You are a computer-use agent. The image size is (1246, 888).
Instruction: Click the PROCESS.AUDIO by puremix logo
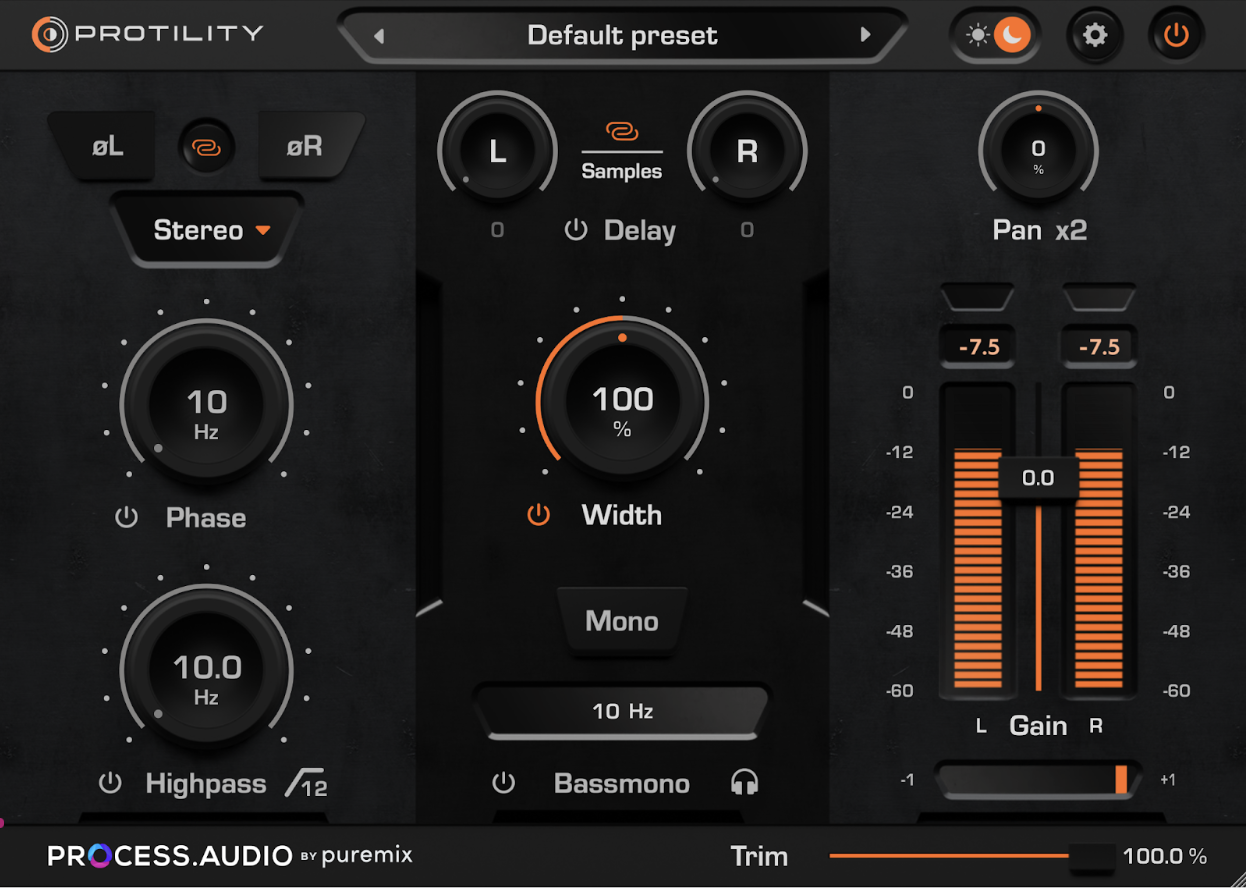pyautogui.click(x=230, y=856)
